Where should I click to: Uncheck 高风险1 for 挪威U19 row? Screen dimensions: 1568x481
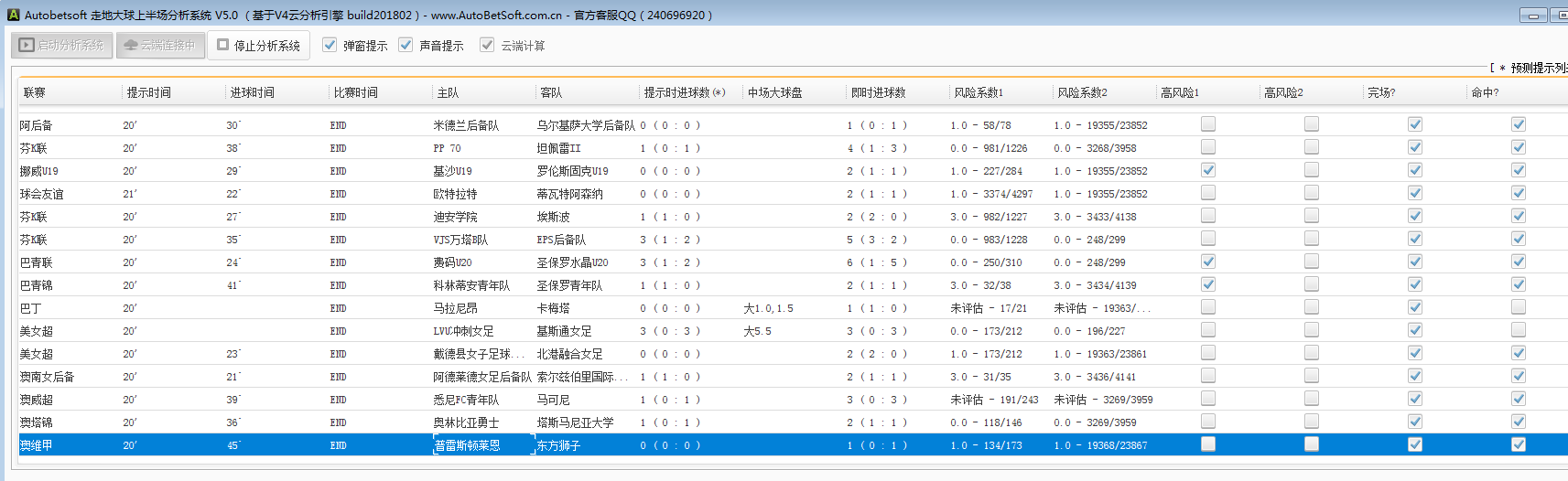click(x=1208, y=170)
